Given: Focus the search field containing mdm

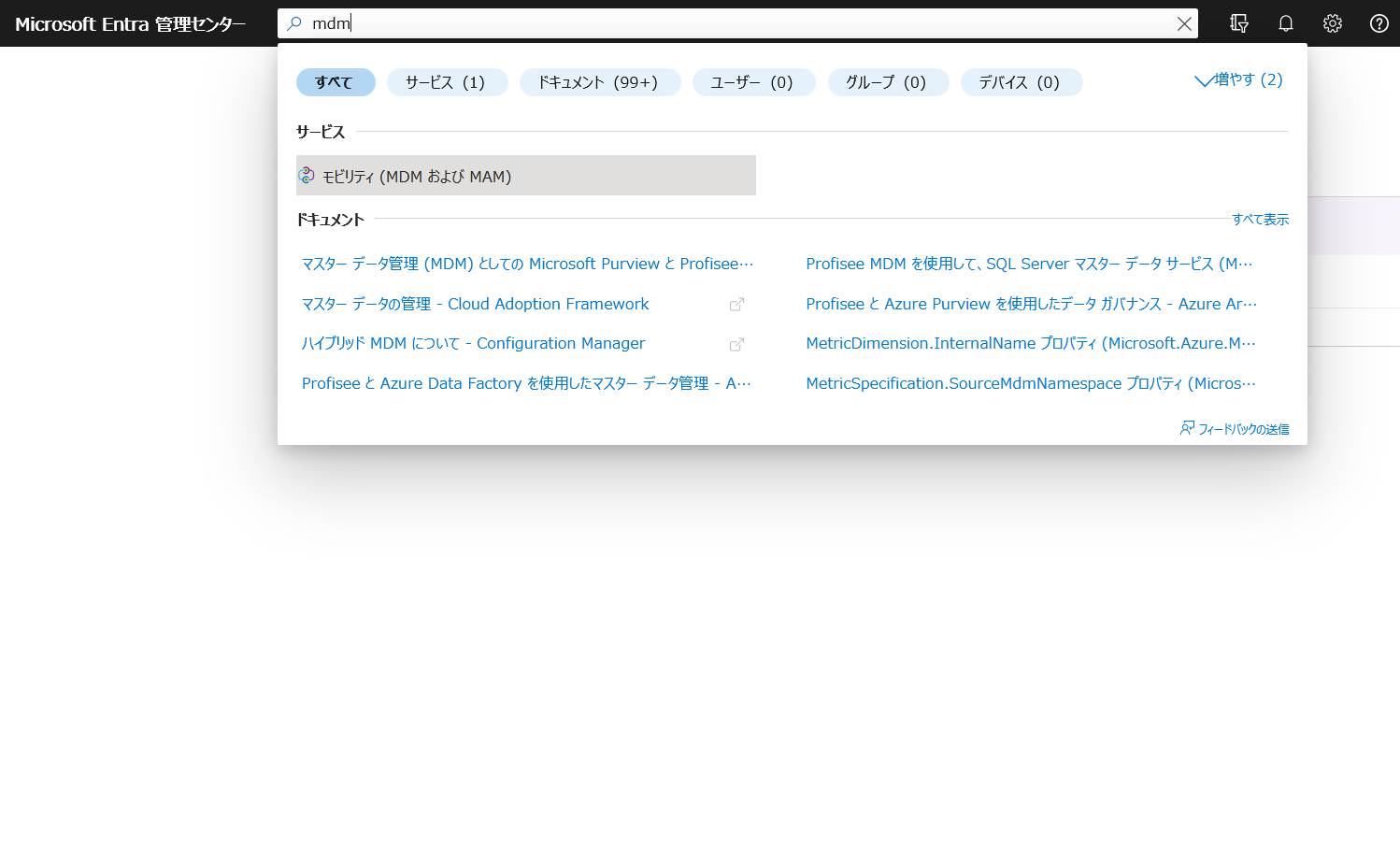Looking at the screenshot, I should (x=737, y=23).
